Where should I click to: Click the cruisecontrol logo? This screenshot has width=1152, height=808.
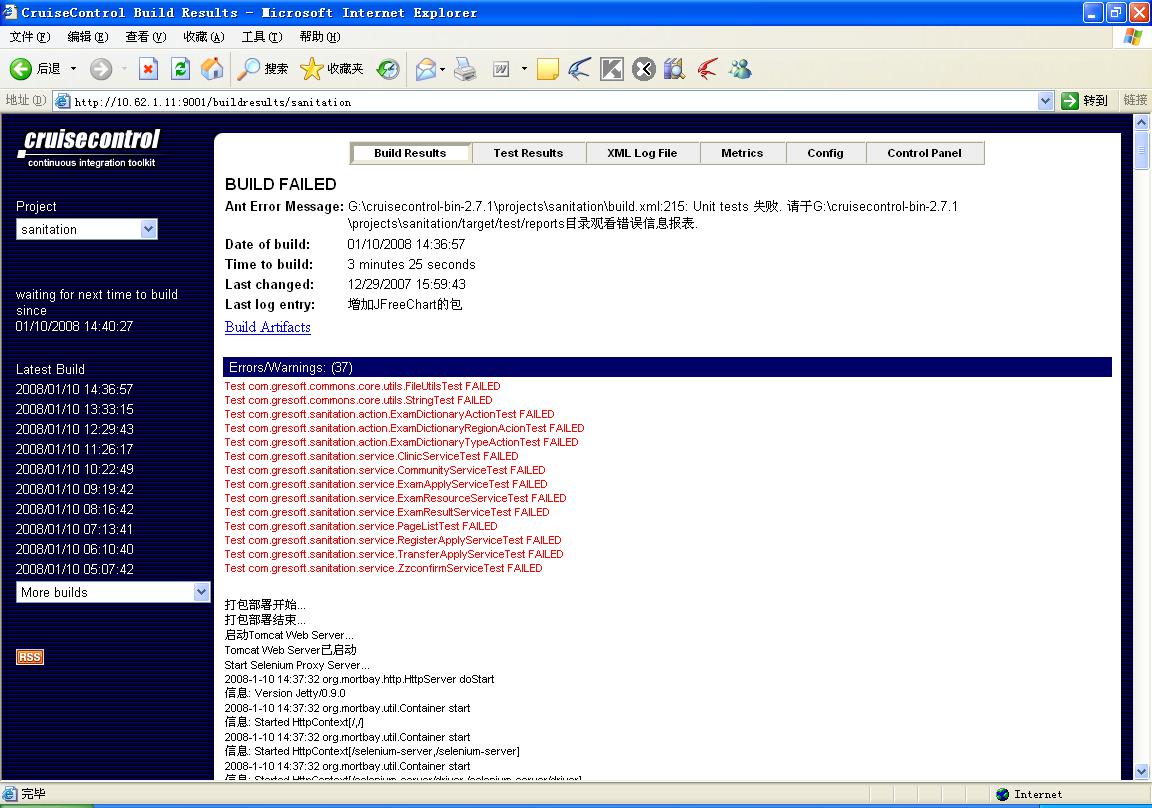pyautogui.click(x=90, y=148)
